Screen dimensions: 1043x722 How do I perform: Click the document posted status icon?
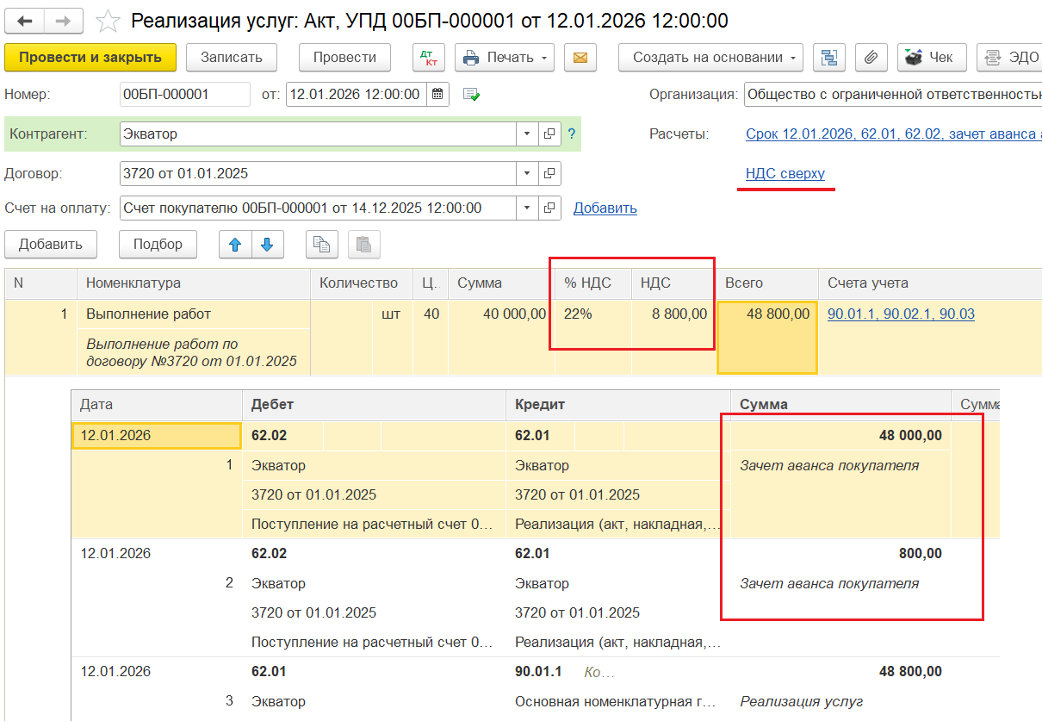[x=471, y=95]
